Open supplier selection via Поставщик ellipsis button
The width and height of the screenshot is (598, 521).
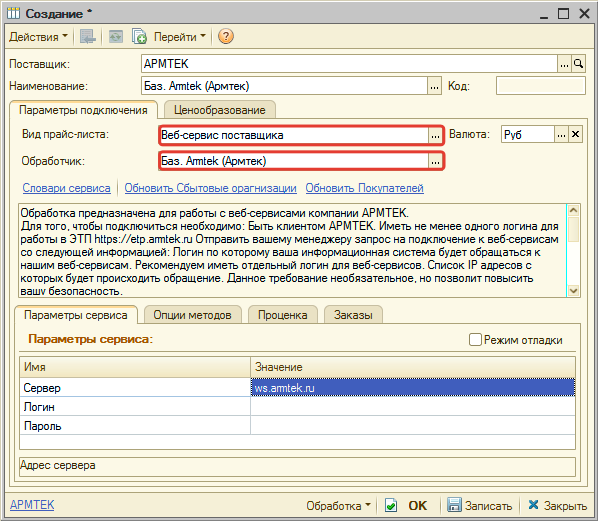point(564,64)
